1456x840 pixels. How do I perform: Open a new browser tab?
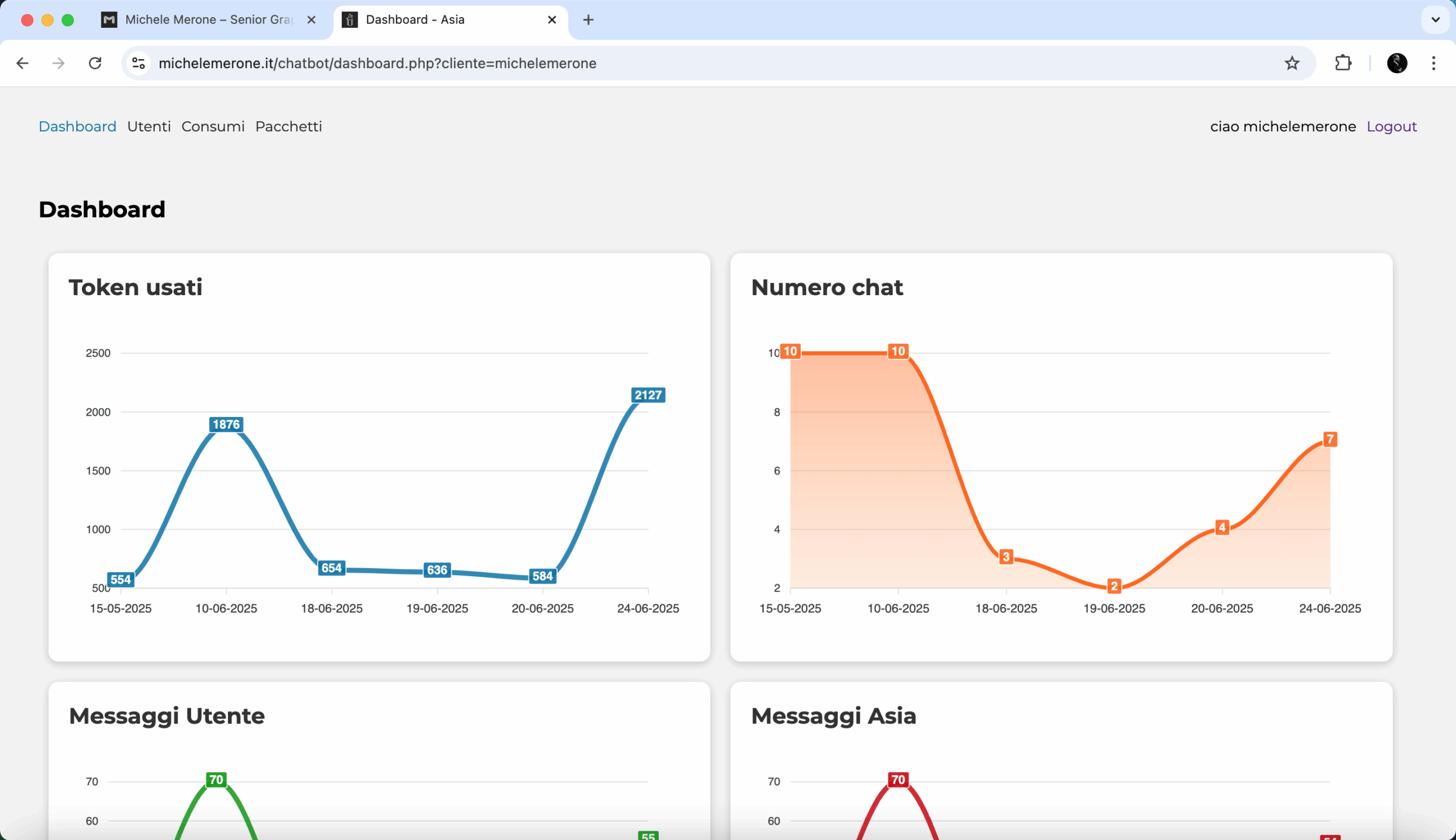tap(589, 19)
